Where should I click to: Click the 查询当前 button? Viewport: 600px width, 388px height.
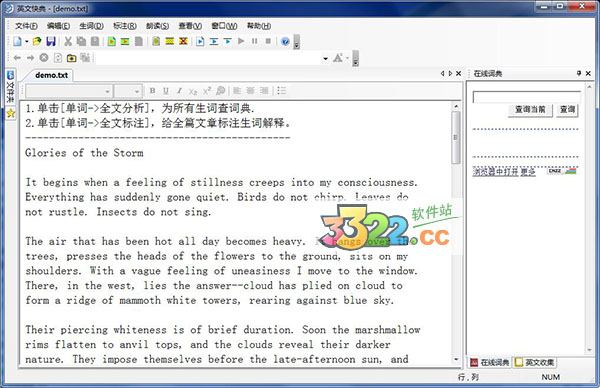[530, 110]
